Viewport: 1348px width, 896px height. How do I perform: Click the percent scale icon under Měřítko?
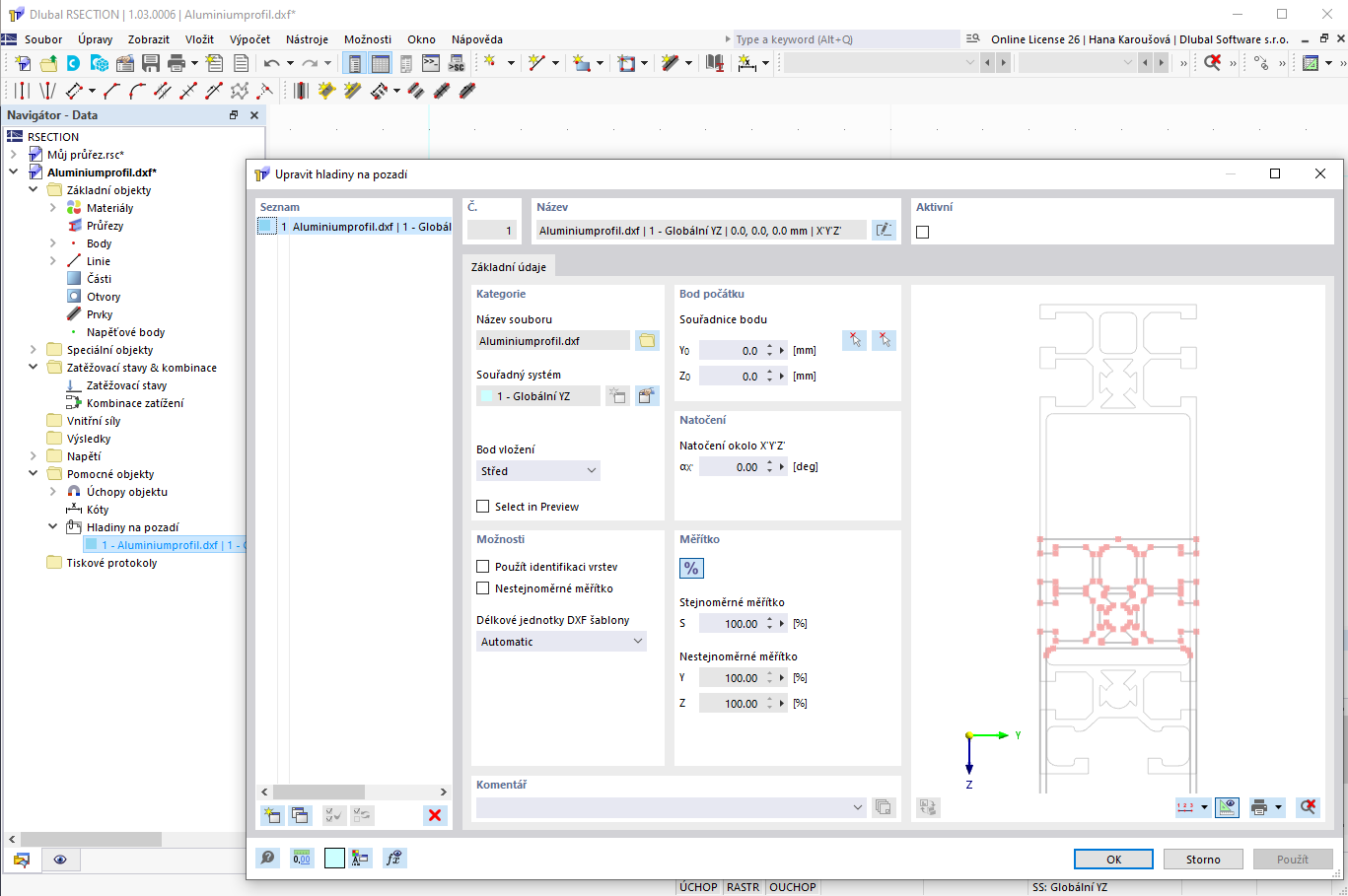pyautogui.click(x=691, y=568)
